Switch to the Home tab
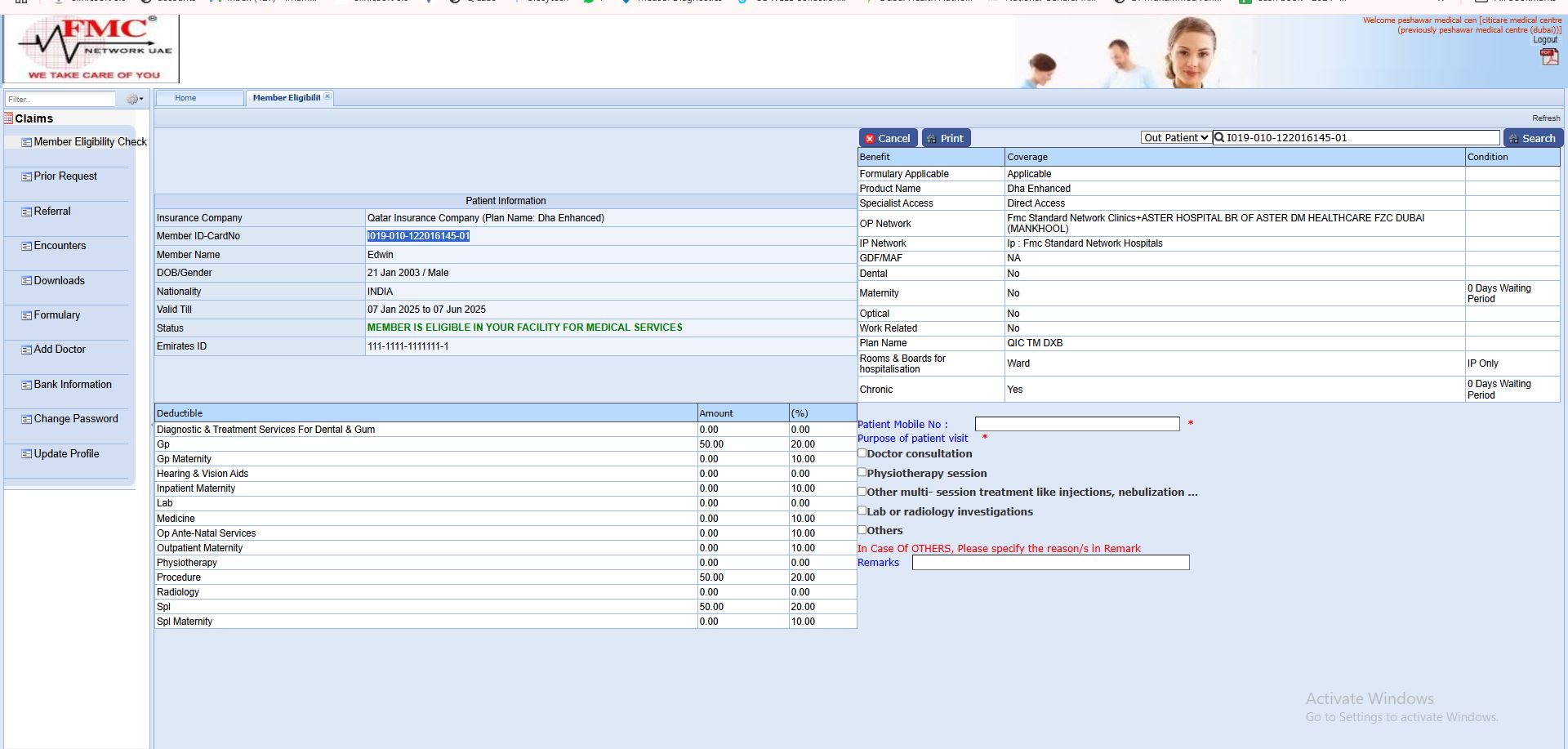 tap(185, 98)
